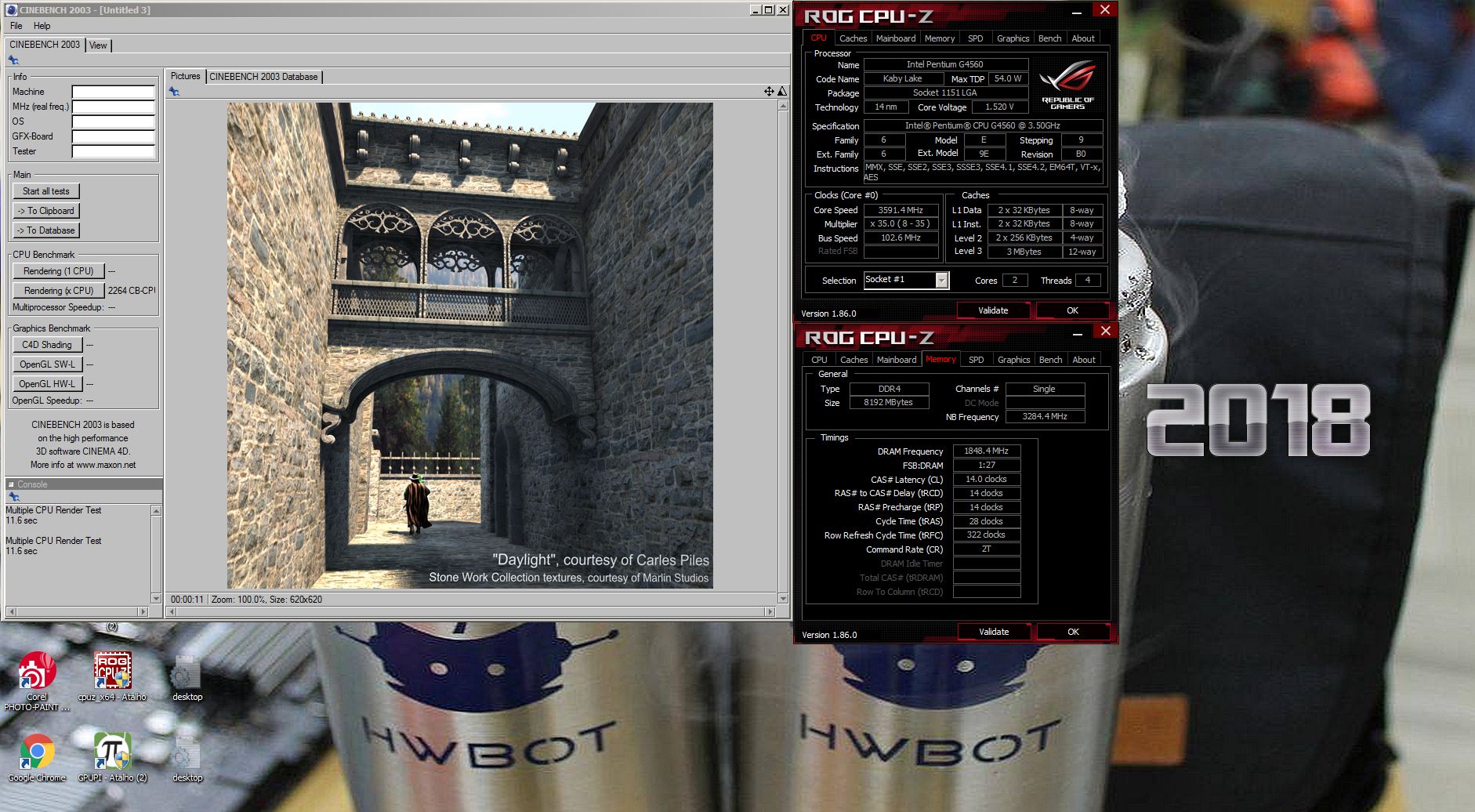Click the console horizontal scrollbar
Image resolution: width=1475 pixels, height=812 pixels.
77,611
